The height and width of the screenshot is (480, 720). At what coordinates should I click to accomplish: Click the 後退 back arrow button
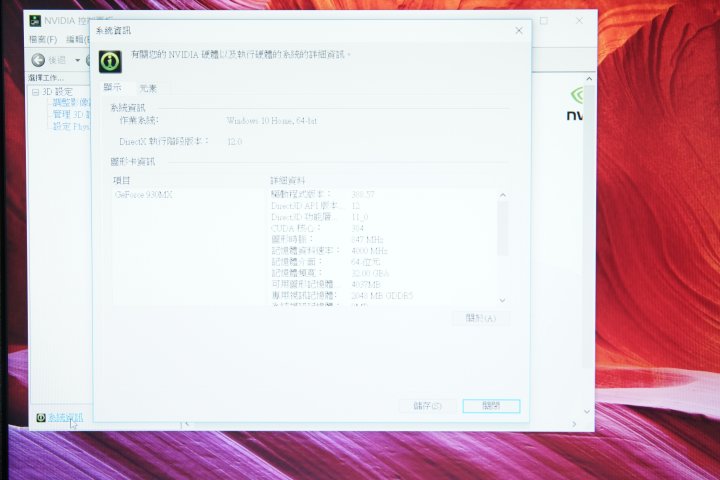click(39, 60)
